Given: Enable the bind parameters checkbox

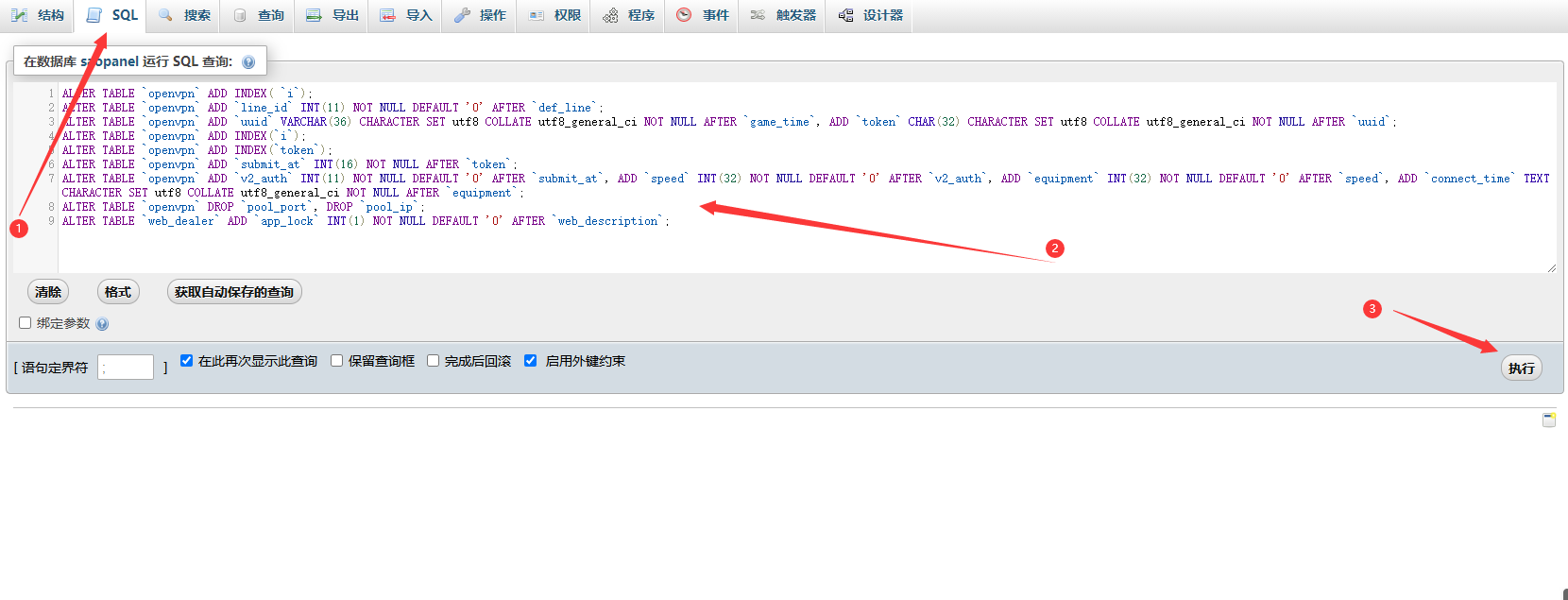Looking at the screenshot, I should pos(26,323).
